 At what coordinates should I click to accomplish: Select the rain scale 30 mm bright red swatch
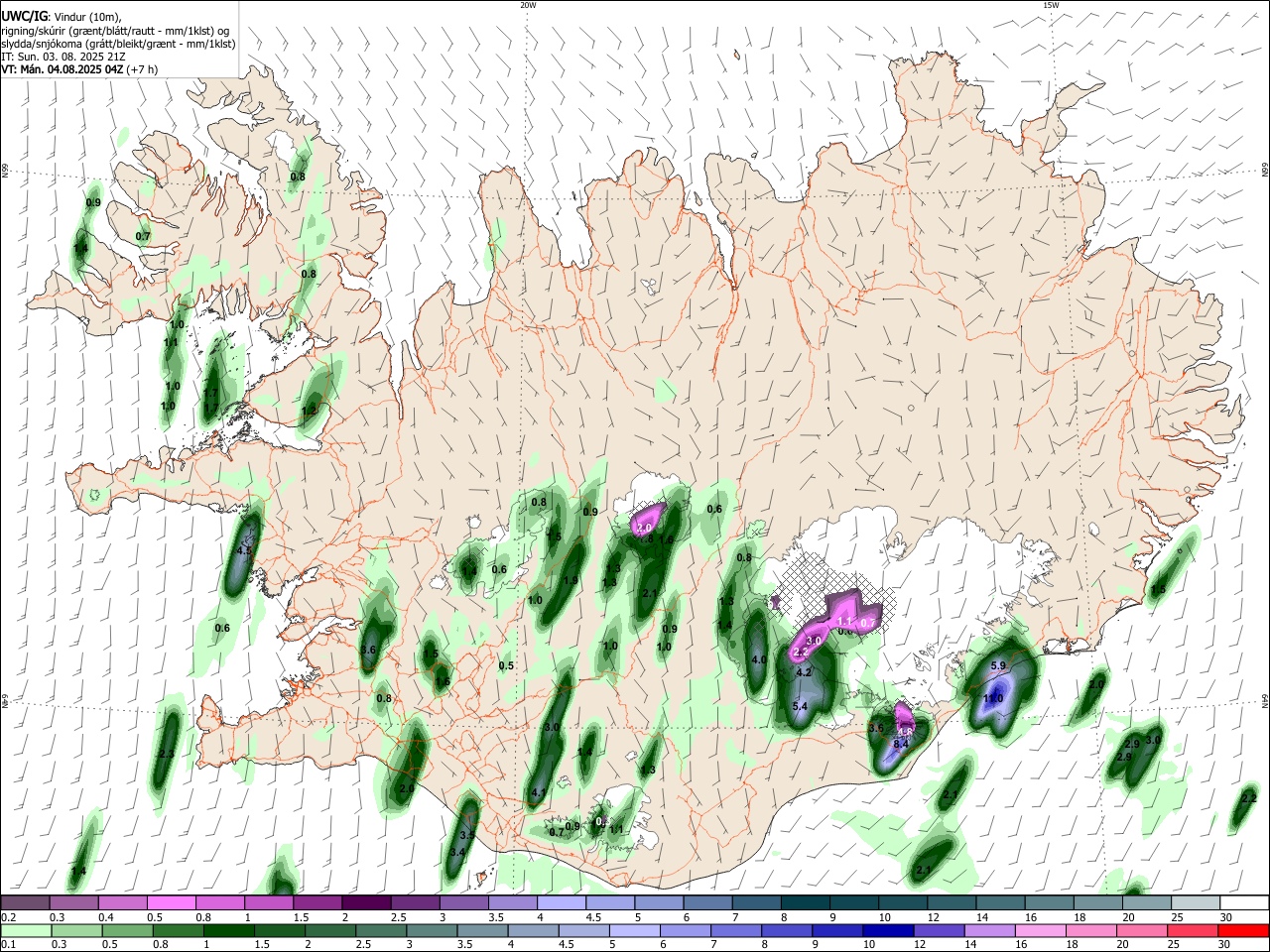[x=1243, y=930]
